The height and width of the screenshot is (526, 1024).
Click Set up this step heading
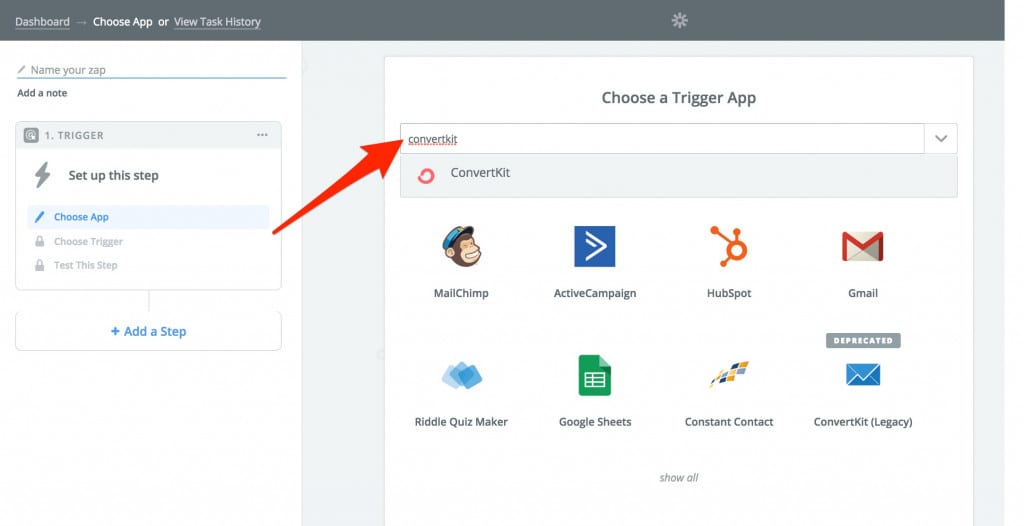click(114, 175)
